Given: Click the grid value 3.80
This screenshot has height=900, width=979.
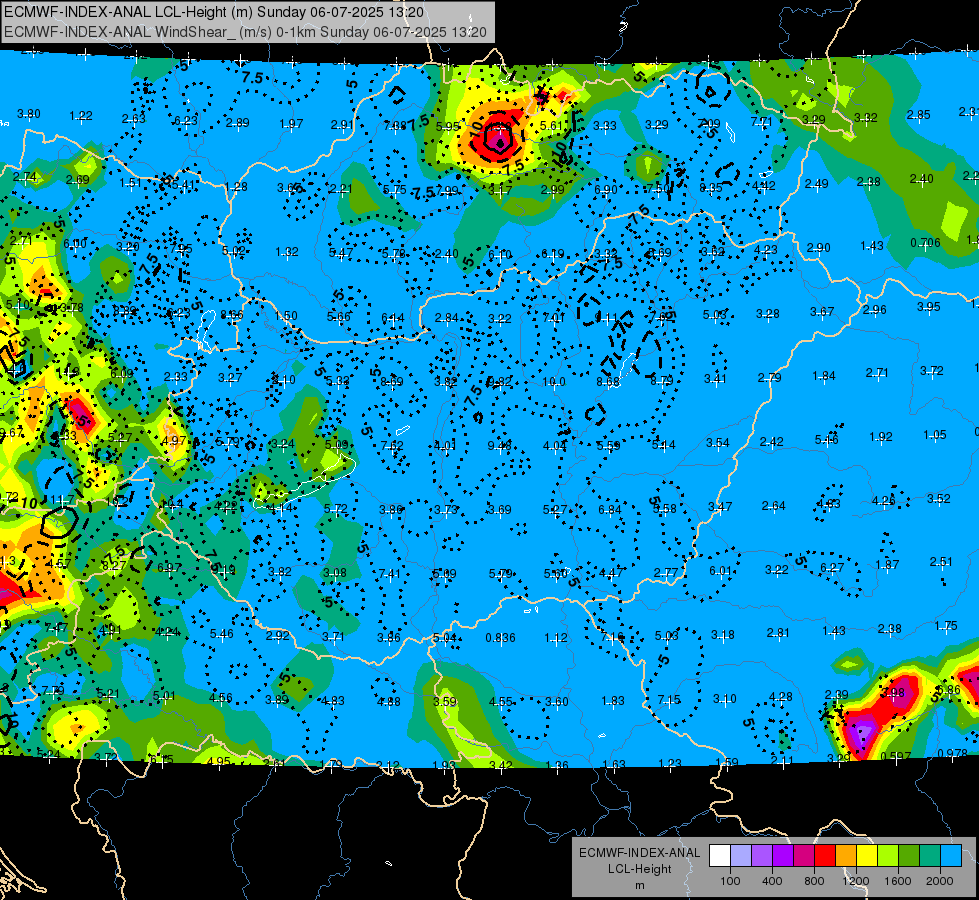Looking at the screenshot, I should tap(29, 114).
